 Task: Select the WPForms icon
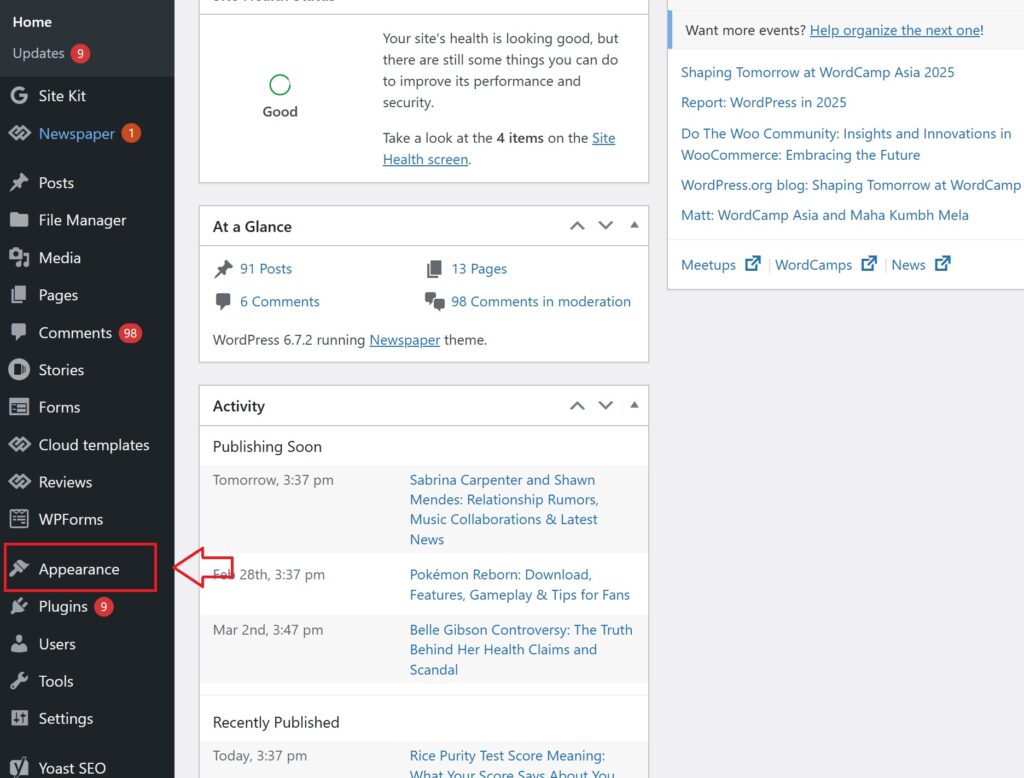[19, 519]
